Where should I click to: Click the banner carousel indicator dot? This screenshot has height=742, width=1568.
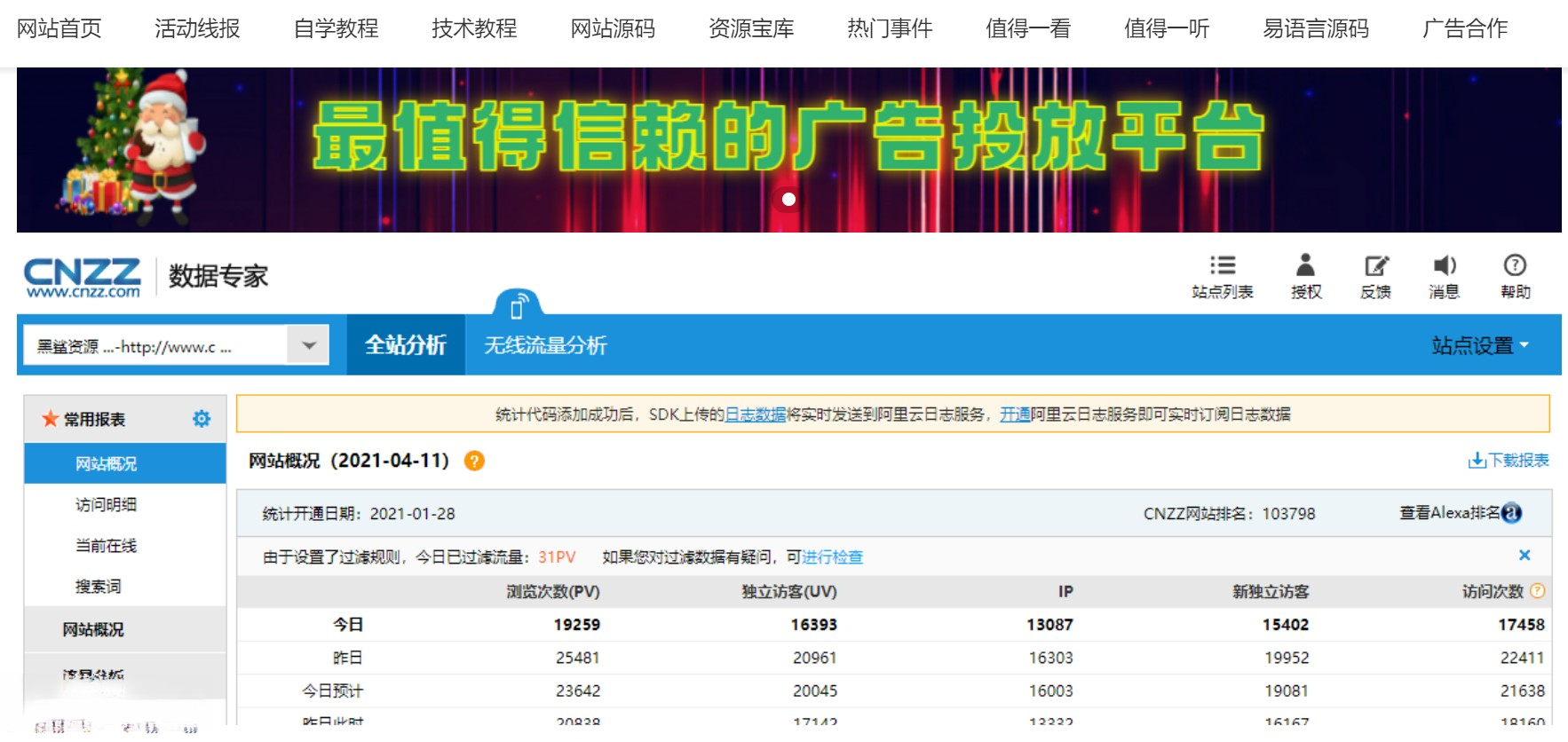click(x=788, y=199)
